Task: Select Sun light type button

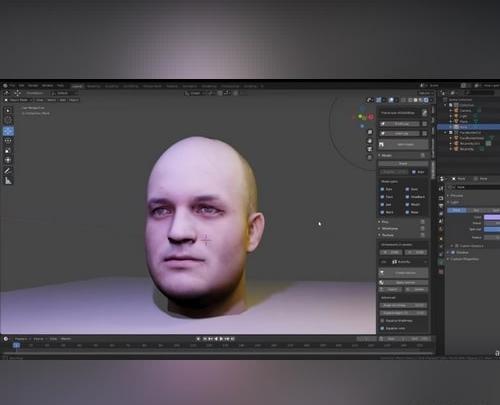Action: click(476, 210)
